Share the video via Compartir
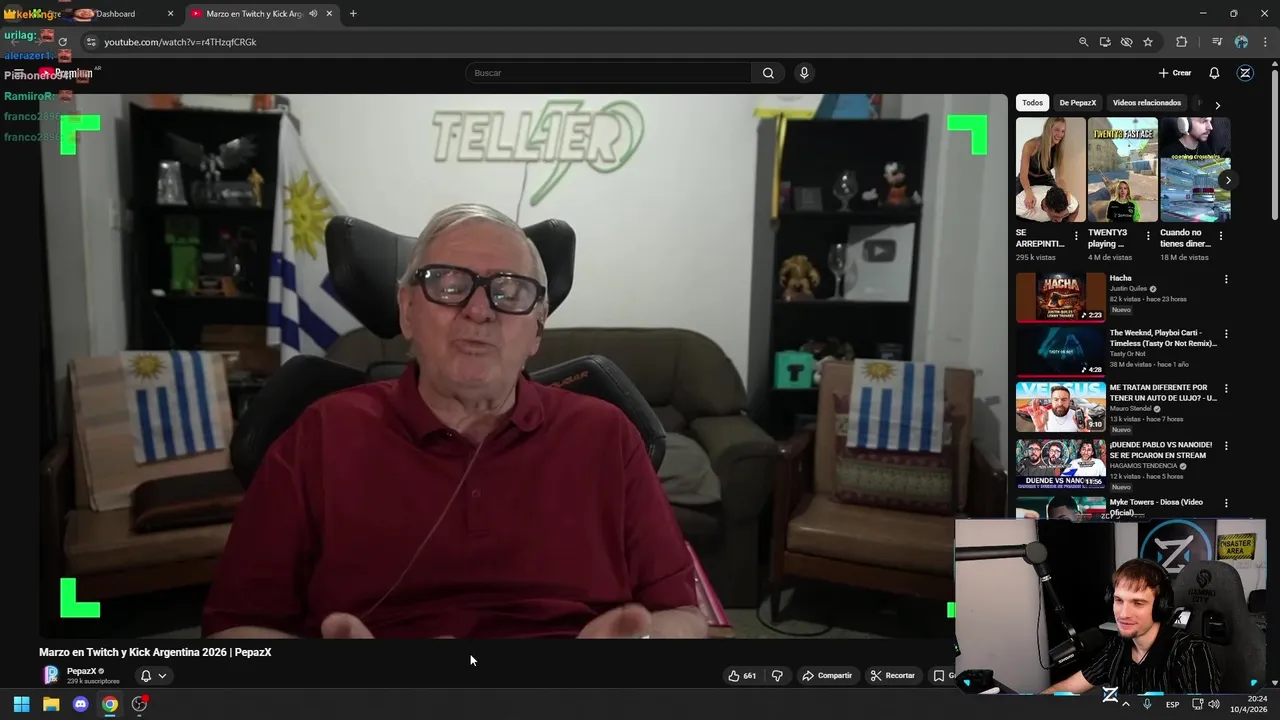The height and width of the screenshot is (720, 1280). 827,676
